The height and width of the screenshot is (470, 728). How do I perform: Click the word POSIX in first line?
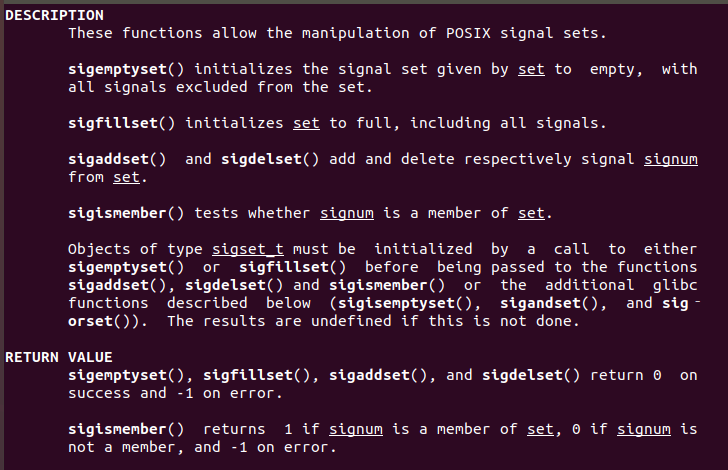[465, 33]
